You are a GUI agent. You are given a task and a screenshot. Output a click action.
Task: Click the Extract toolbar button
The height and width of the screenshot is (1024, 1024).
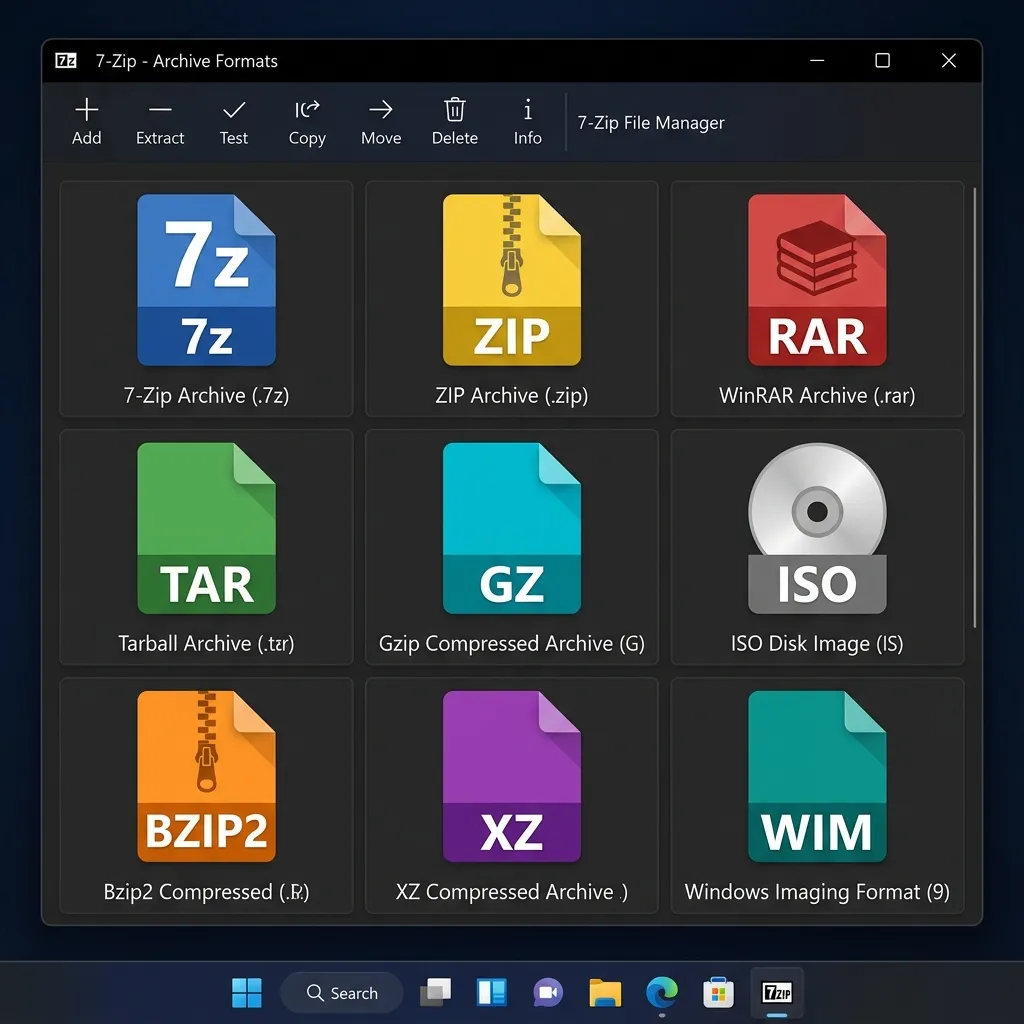point(160,122)
